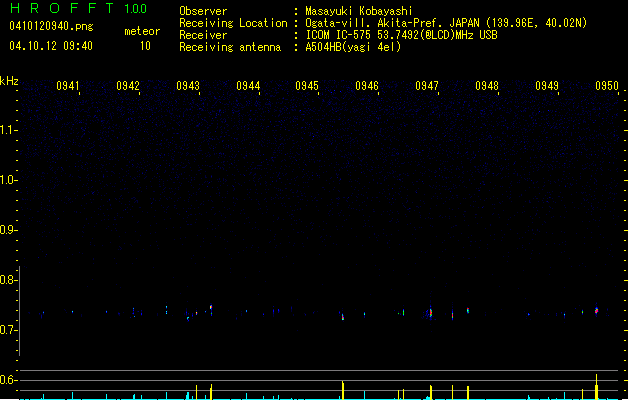Click the 1.1 kHz axis label

point(8,130)
